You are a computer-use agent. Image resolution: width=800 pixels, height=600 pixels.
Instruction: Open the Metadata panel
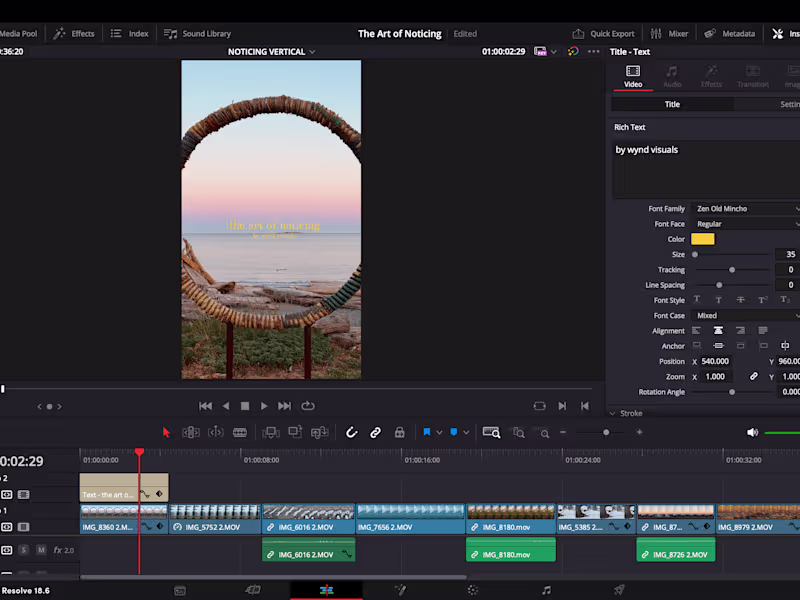click(729, 34)
